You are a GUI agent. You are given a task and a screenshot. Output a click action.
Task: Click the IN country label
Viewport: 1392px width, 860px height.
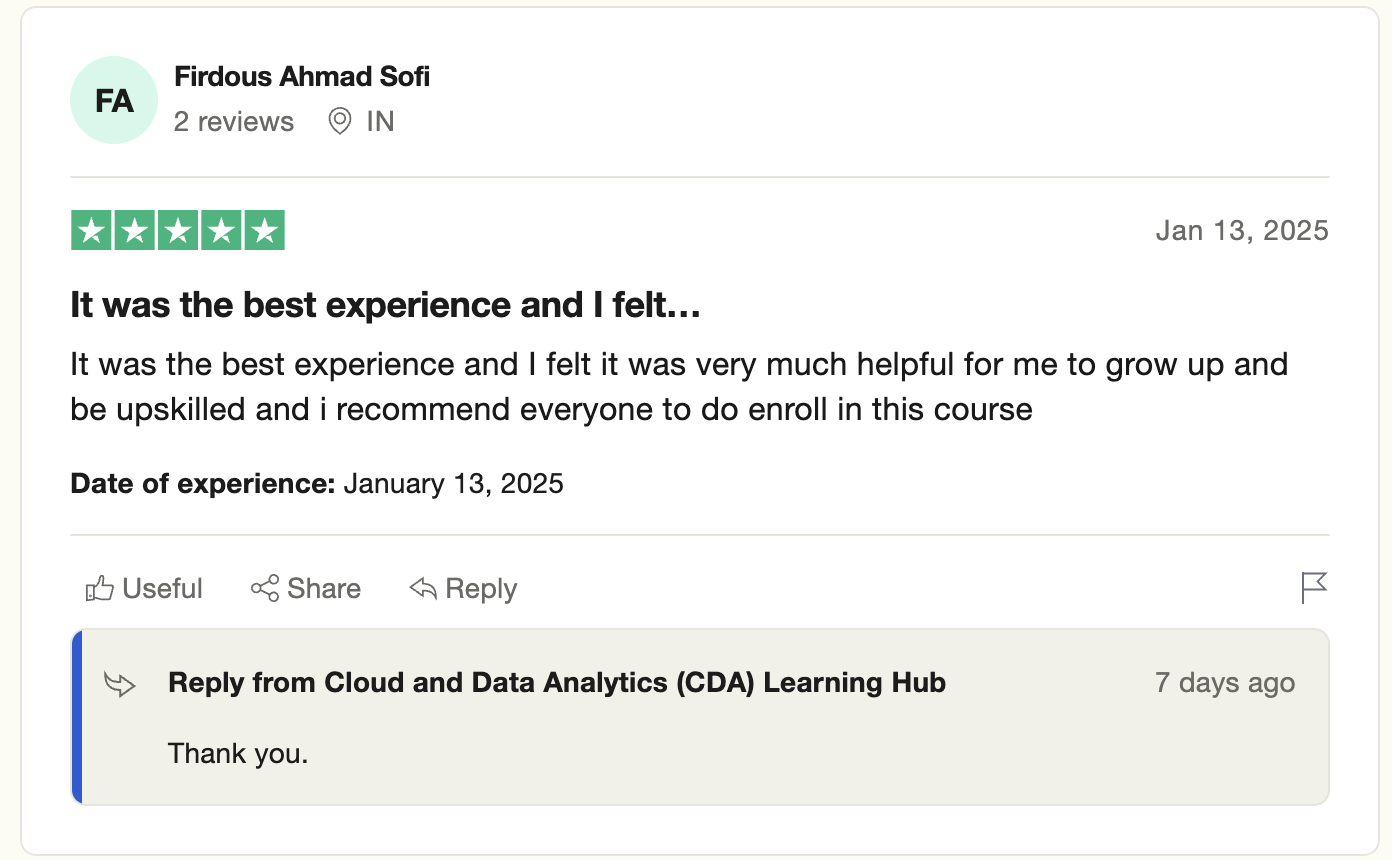[380, 122]
